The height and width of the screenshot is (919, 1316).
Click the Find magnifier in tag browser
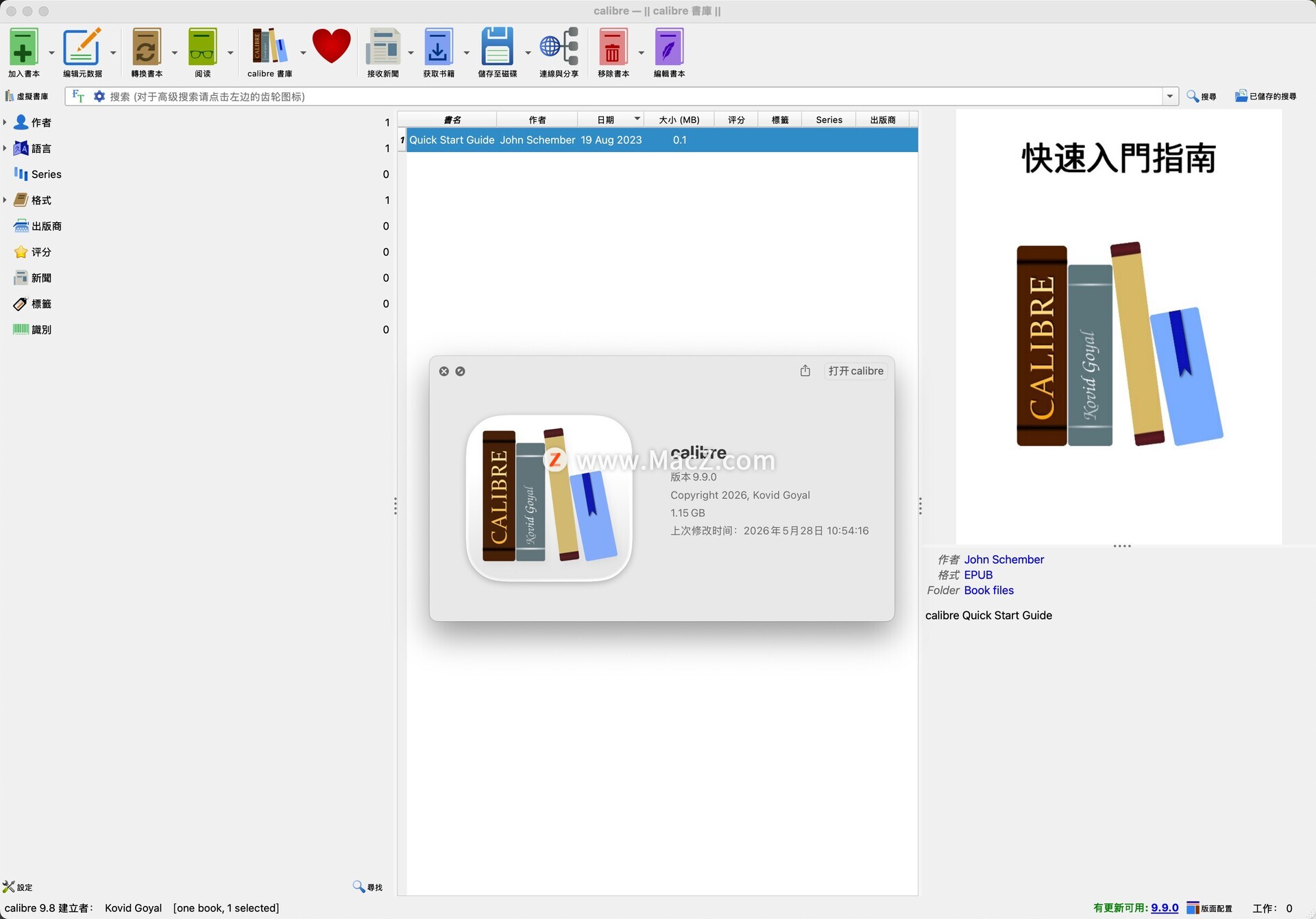(367, 887)
